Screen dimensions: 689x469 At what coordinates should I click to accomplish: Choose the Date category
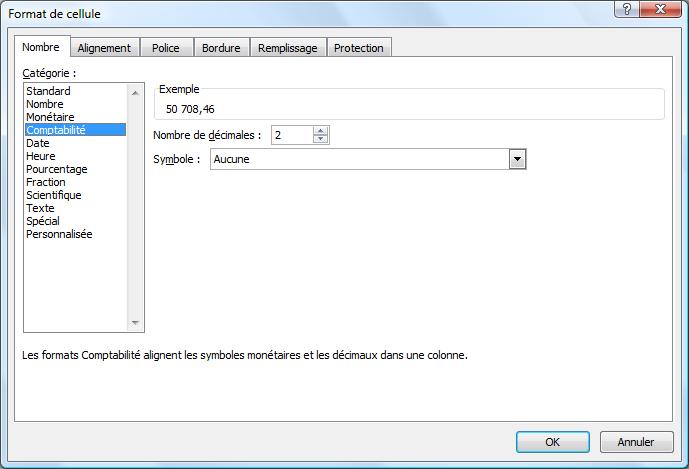click(x=38, y=143)
